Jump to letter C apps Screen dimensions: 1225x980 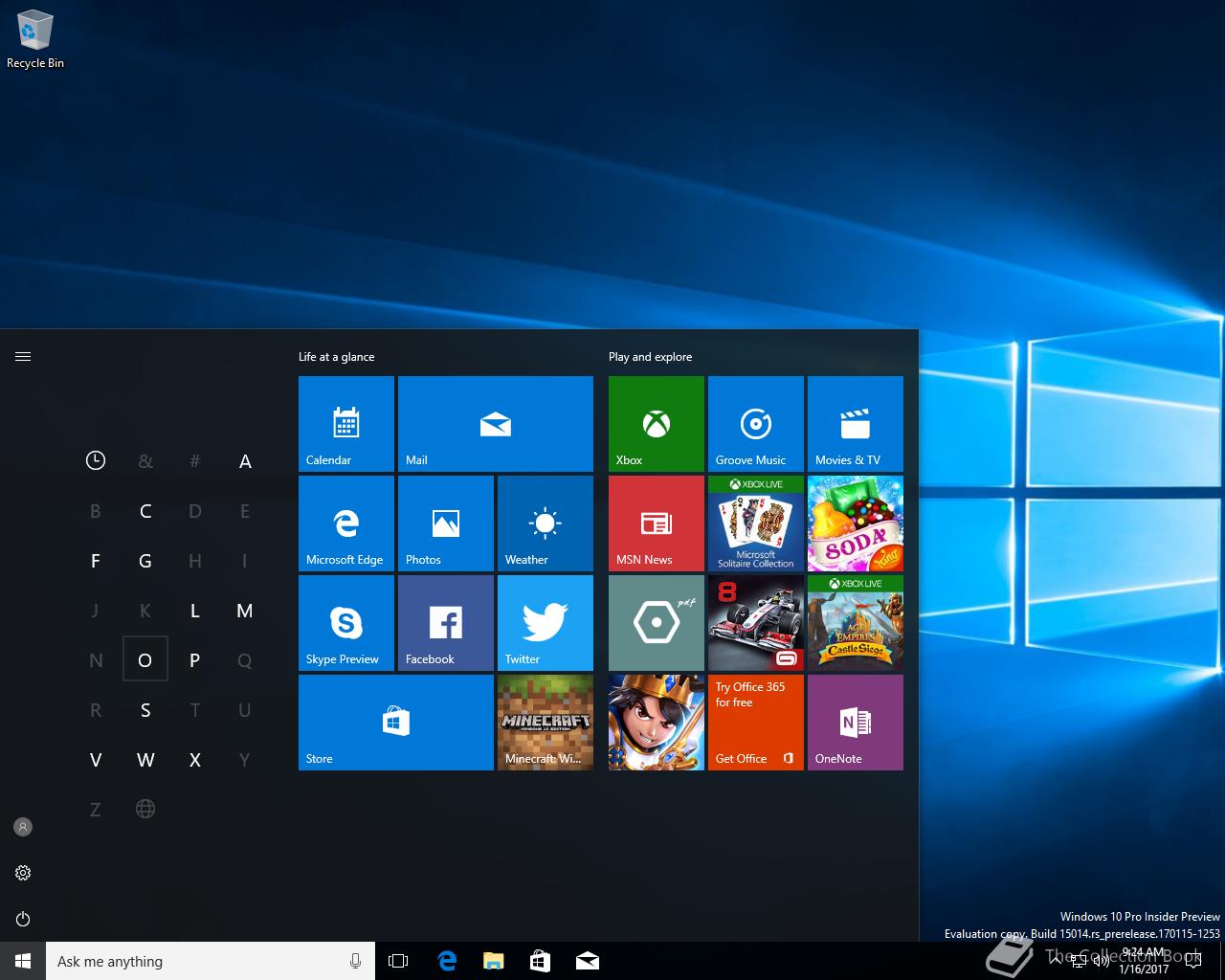coord(145,511)
